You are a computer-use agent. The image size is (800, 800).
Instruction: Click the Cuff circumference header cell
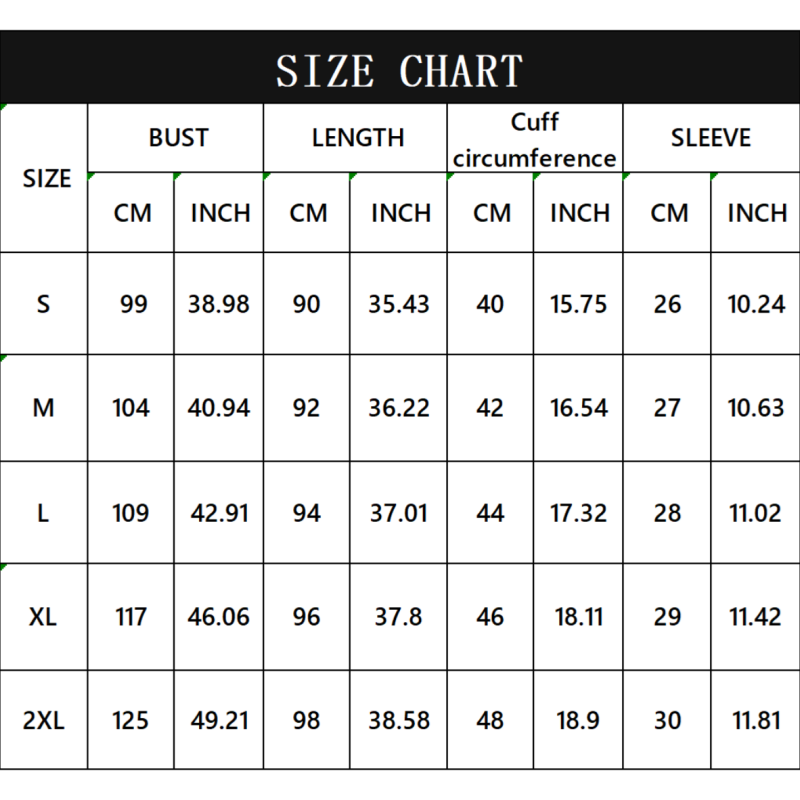(x=535, y=140)
